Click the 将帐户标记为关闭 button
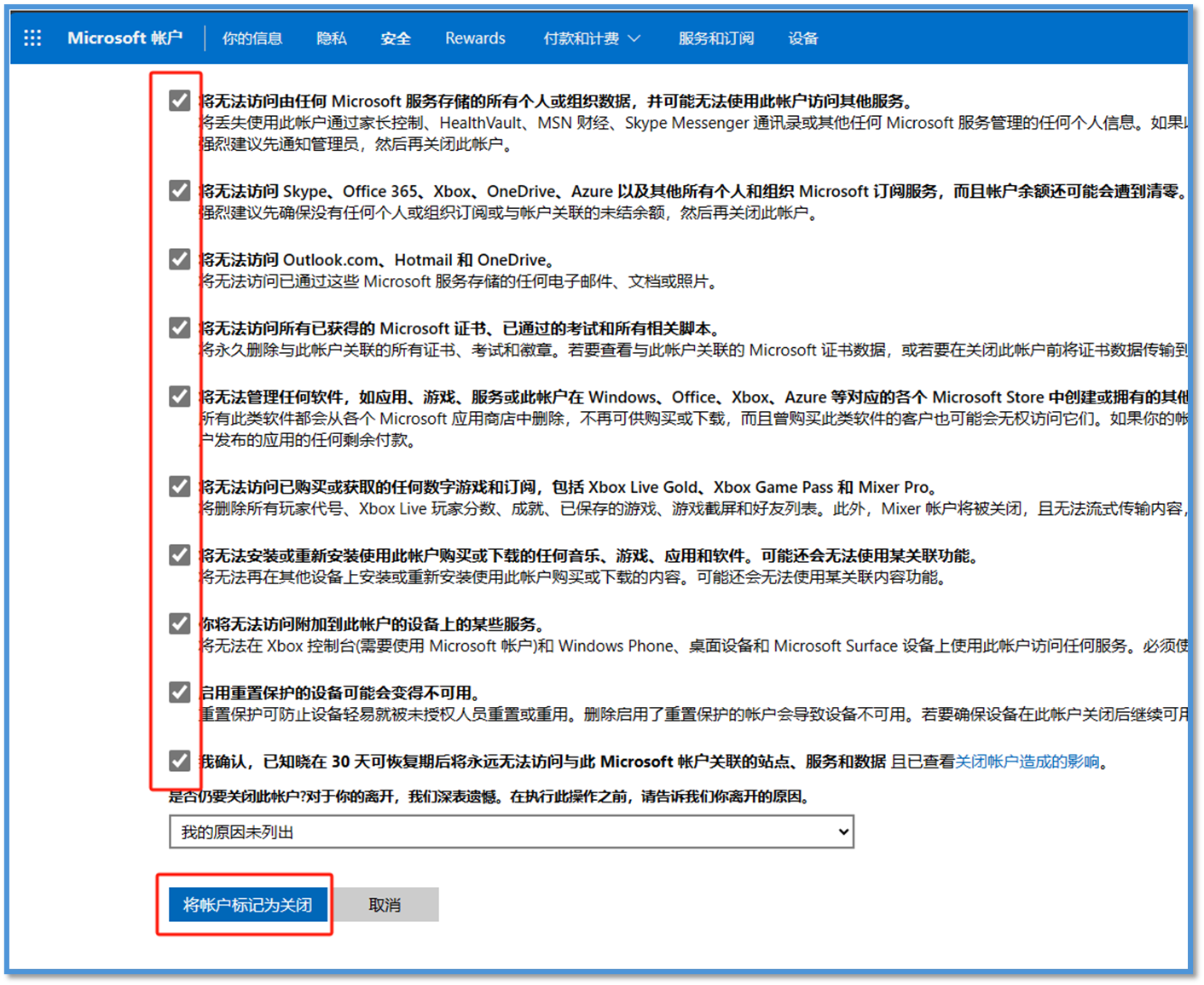Screen dimensions: 1204x985 click(247, 905)
